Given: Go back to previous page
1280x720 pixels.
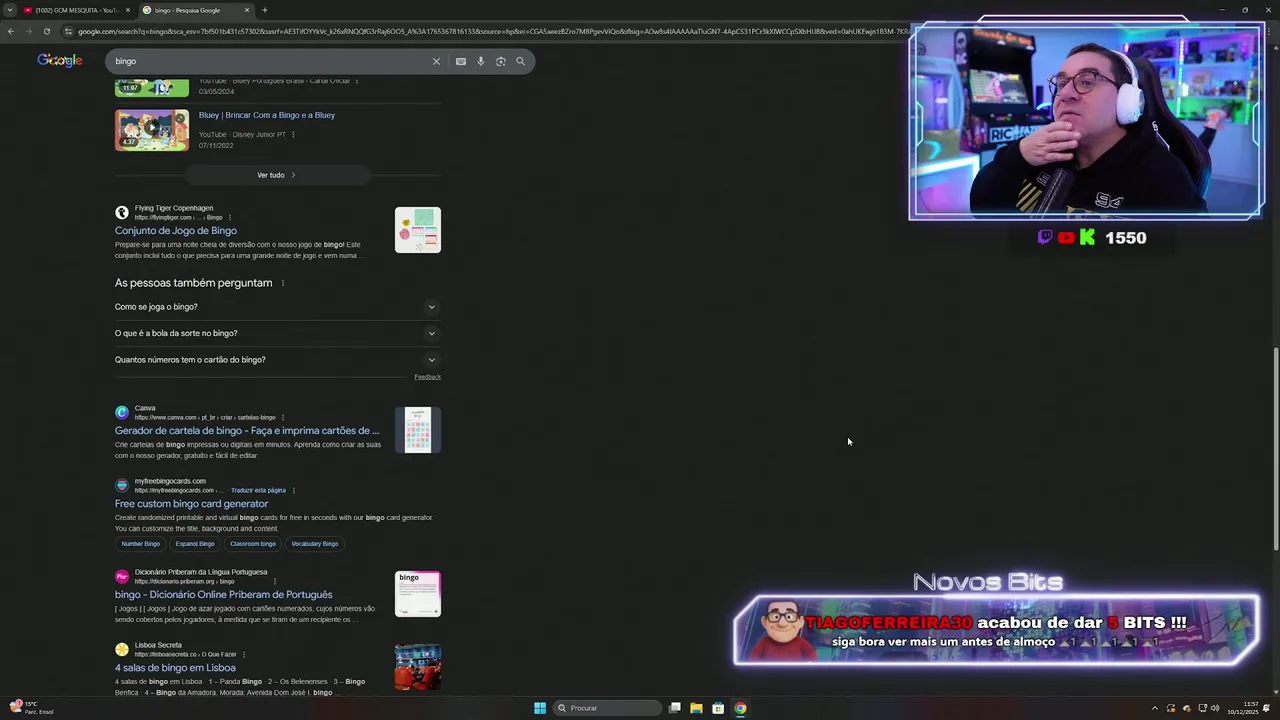Looking at the screenshot, I should [10, 31].
